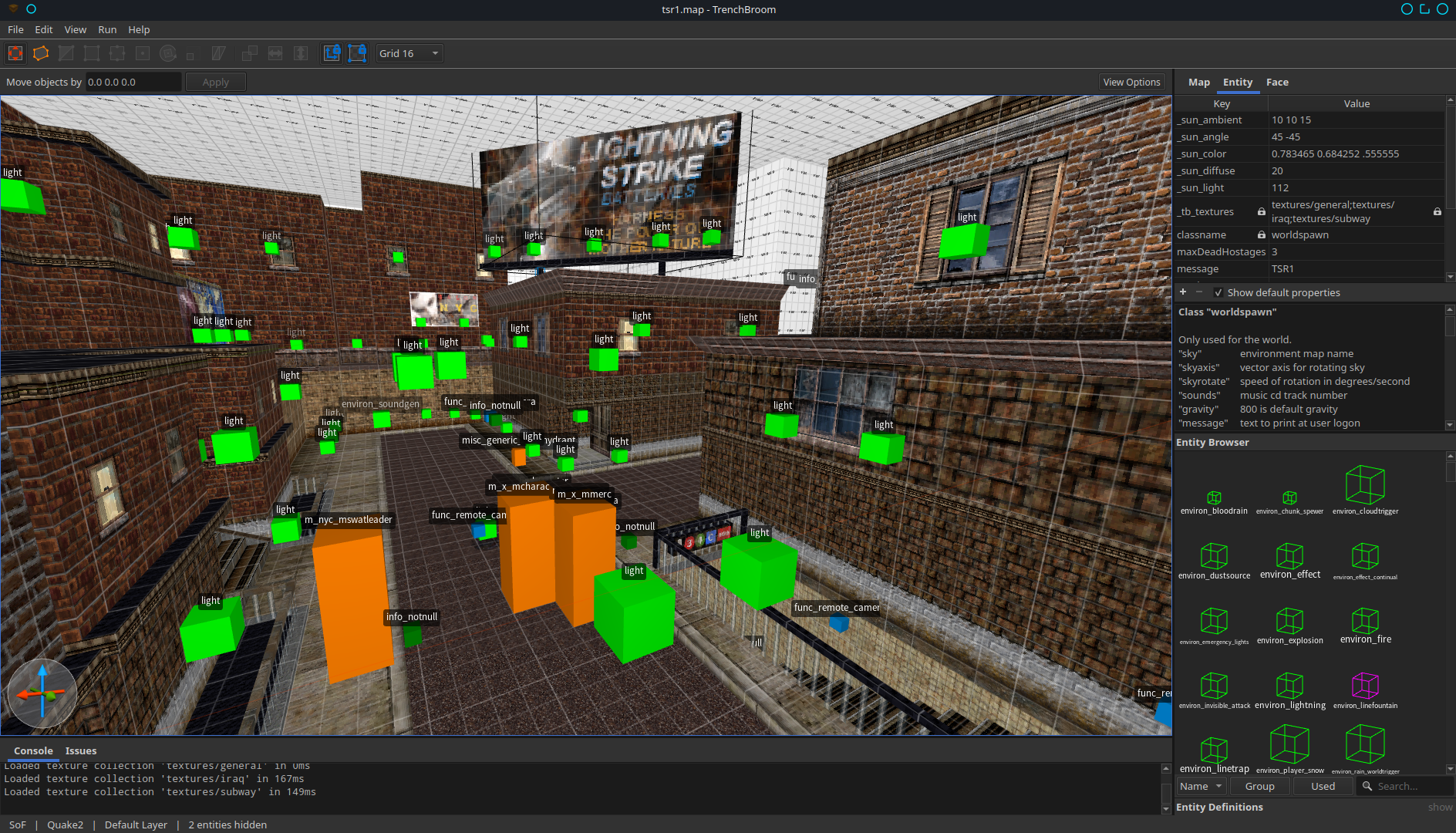Show the Entity Definitions section
Screen dimensions: 1456x833
(x=1440, y=808)
